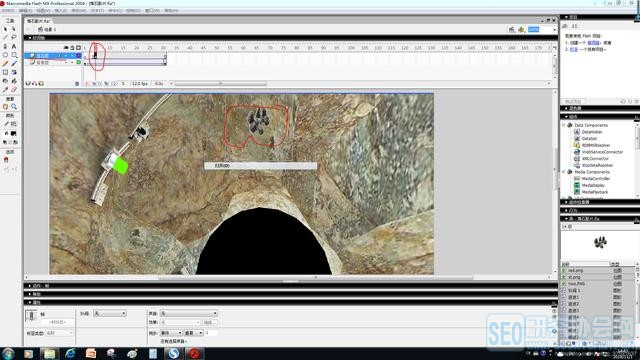Toggle show all layers eye icon
The image size is (640, 360).
pyautogui.click(x=66, y=48)
